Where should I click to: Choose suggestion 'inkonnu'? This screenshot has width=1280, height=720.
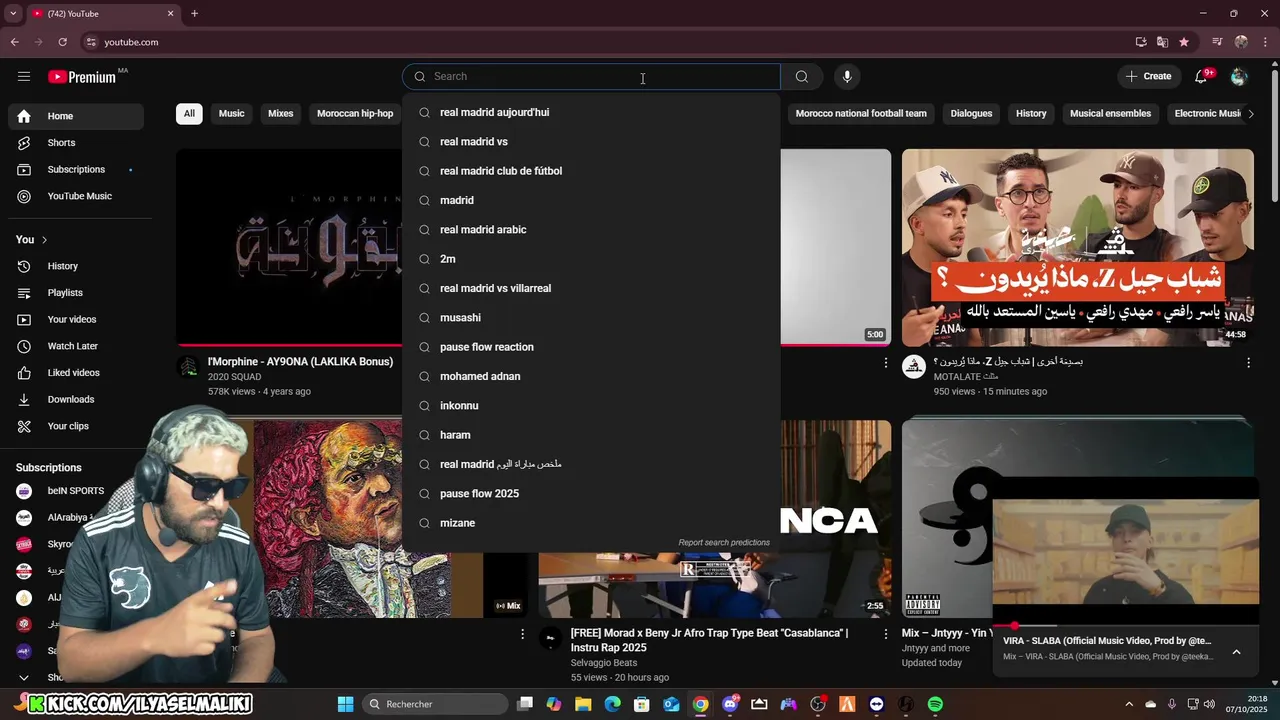tap(591, 406)
